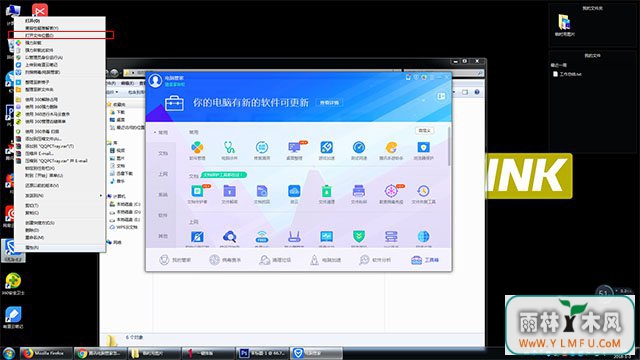Open Windows Start button on taskbar
Image resolution: width=640 pixels, height=360 pixels.
9,353
